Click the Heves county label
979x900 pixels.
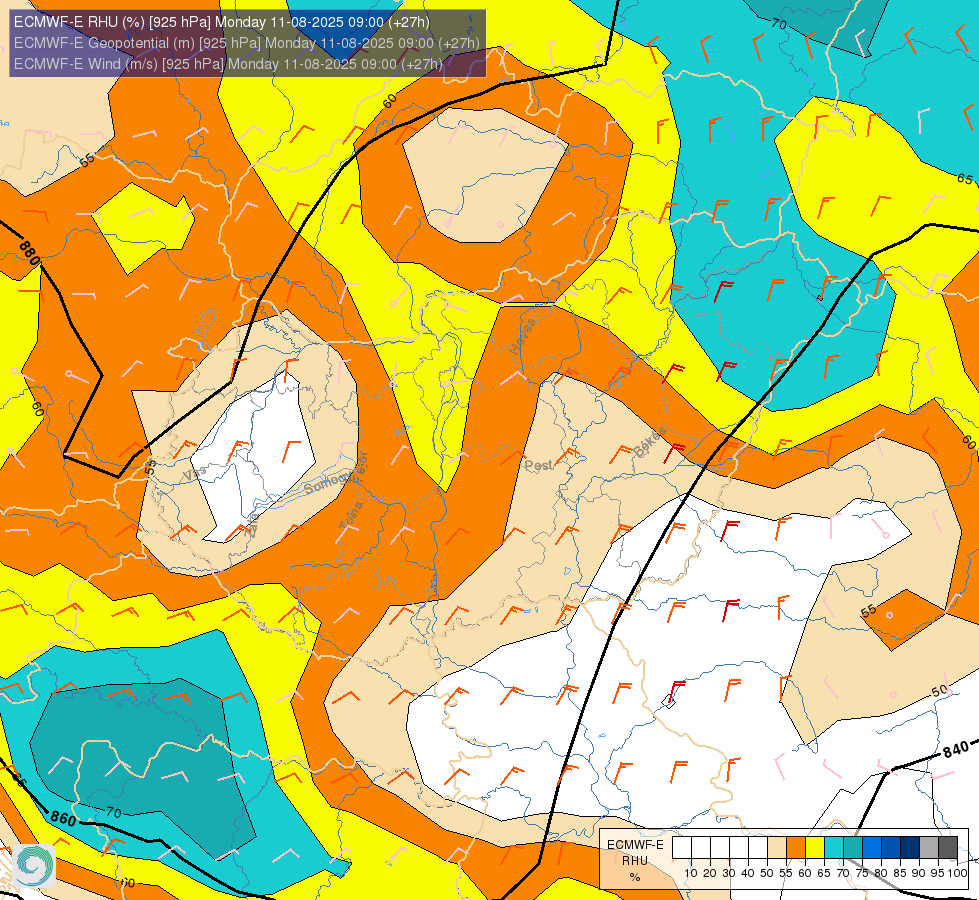pyautogui.click(x=523, y=336)
